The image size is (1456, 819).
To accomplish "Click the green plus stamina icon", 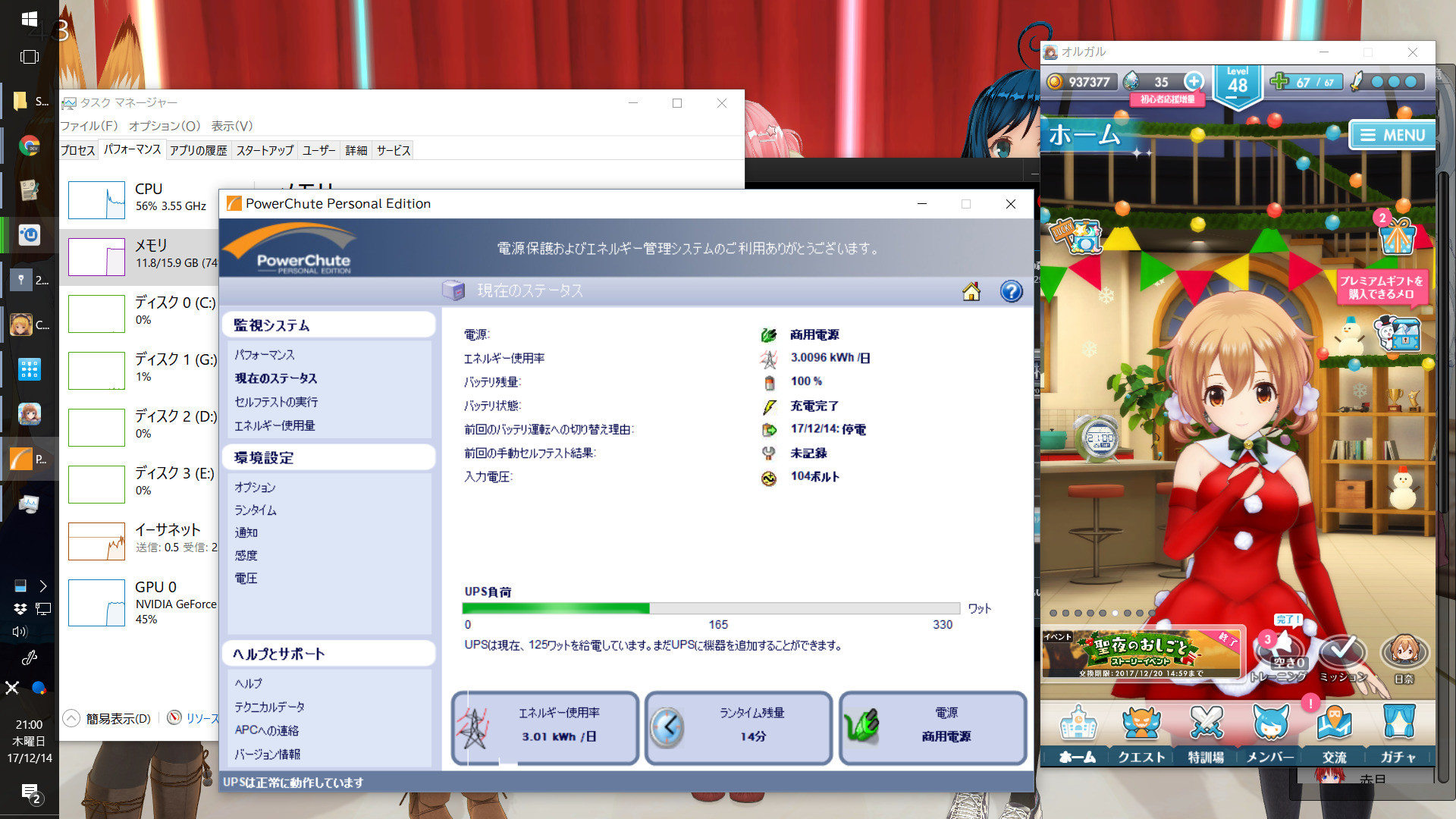I will pyautogui.click(x=1279, y=81).
